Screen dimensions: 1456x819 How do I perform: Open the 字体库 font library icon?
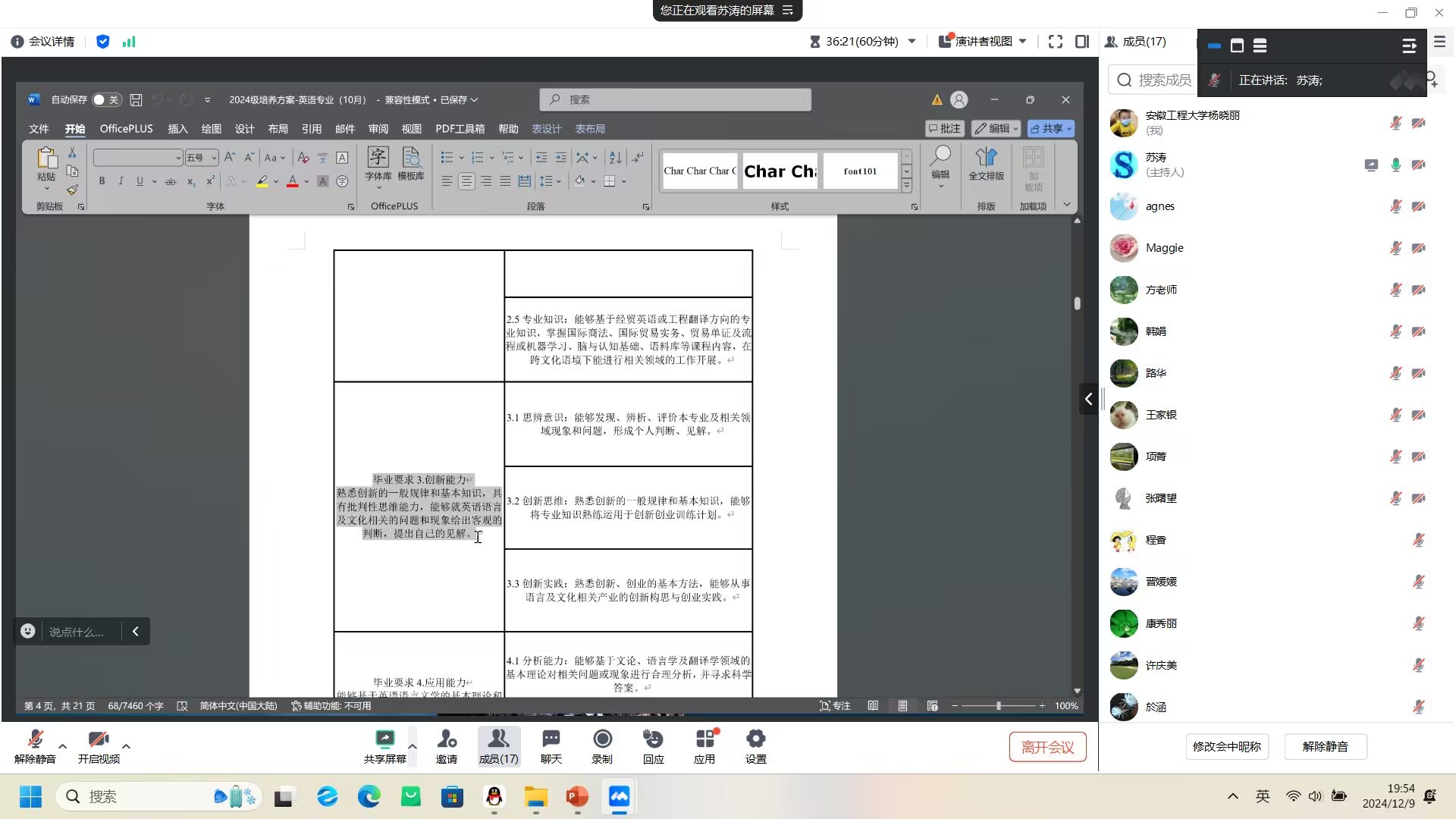(x=378, y=164)
